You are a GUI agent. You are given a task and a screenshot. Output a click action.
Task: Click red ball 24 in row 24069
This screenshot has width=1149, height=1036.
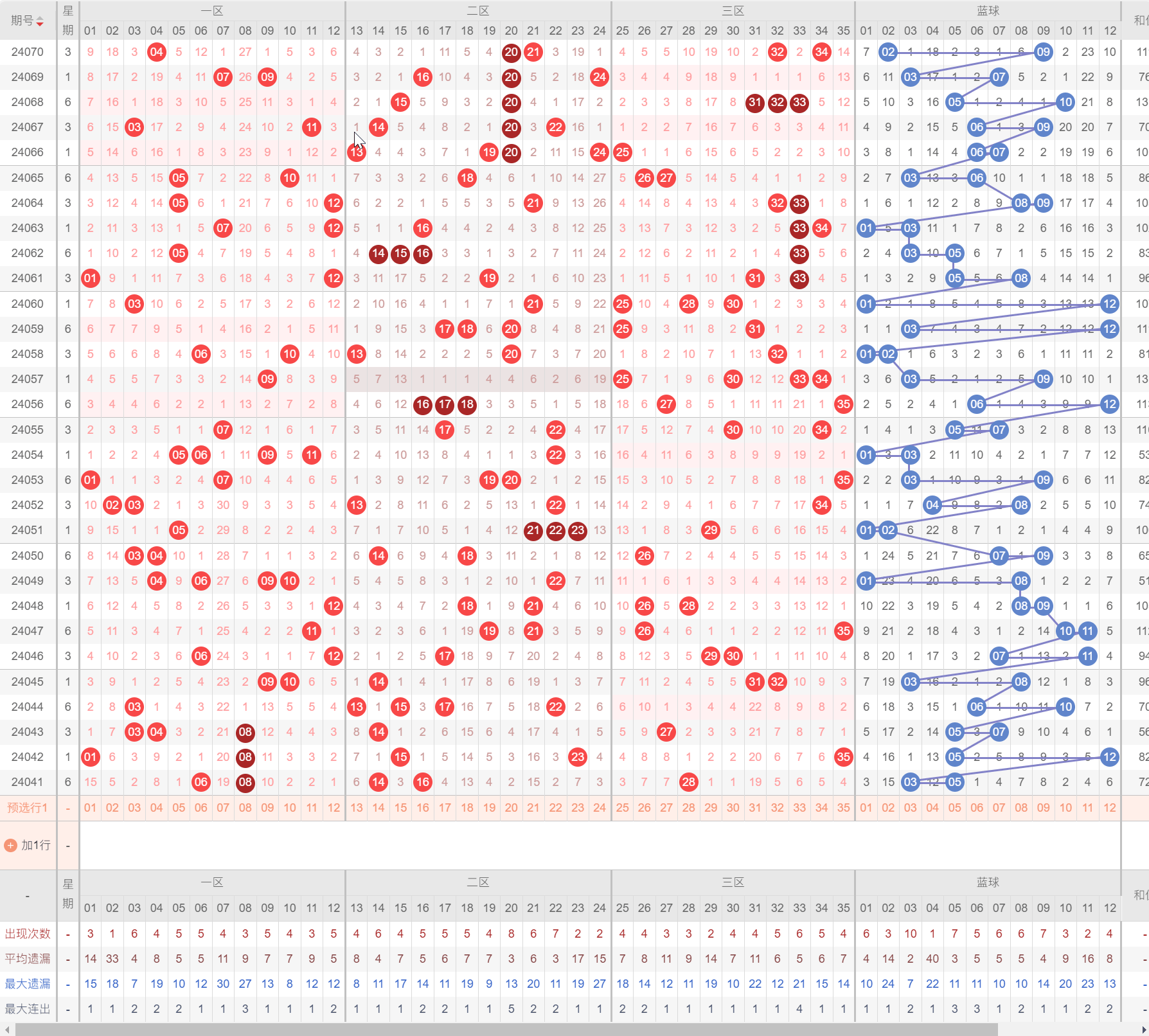[600, 77]
